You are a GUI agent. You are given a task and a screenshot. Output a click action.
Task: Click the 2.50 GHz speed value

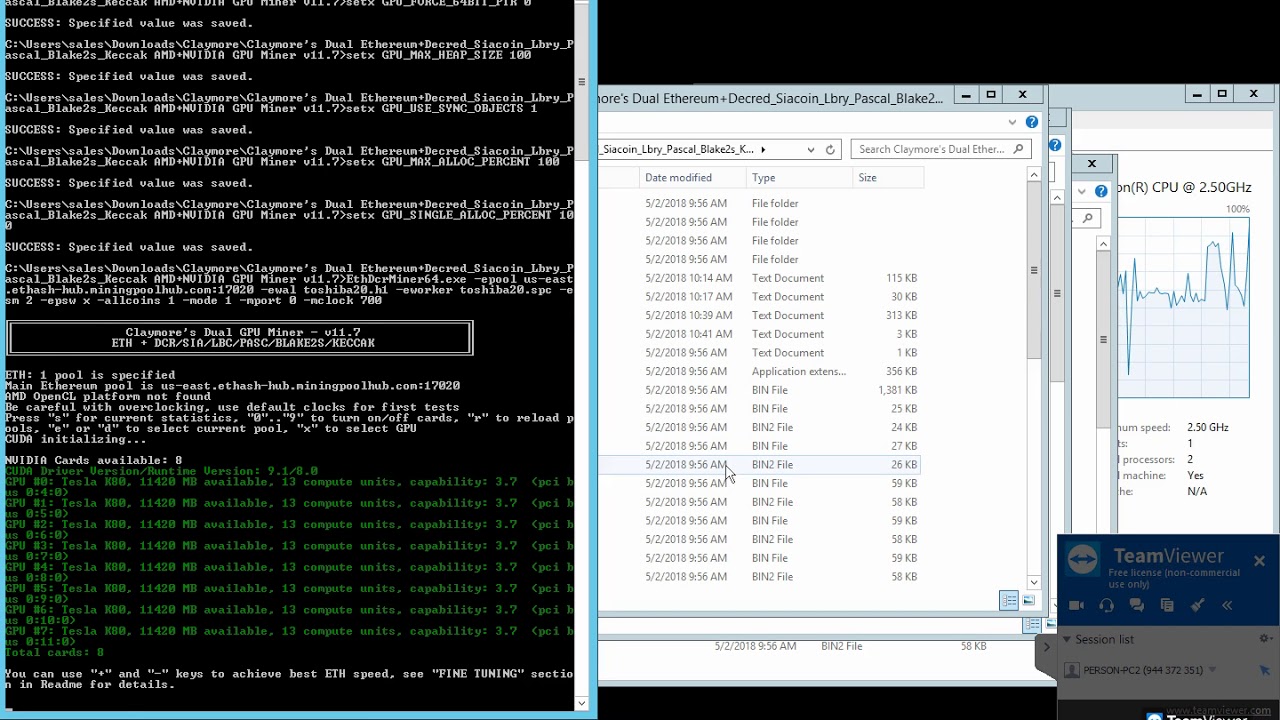(x=1208, y=427)
